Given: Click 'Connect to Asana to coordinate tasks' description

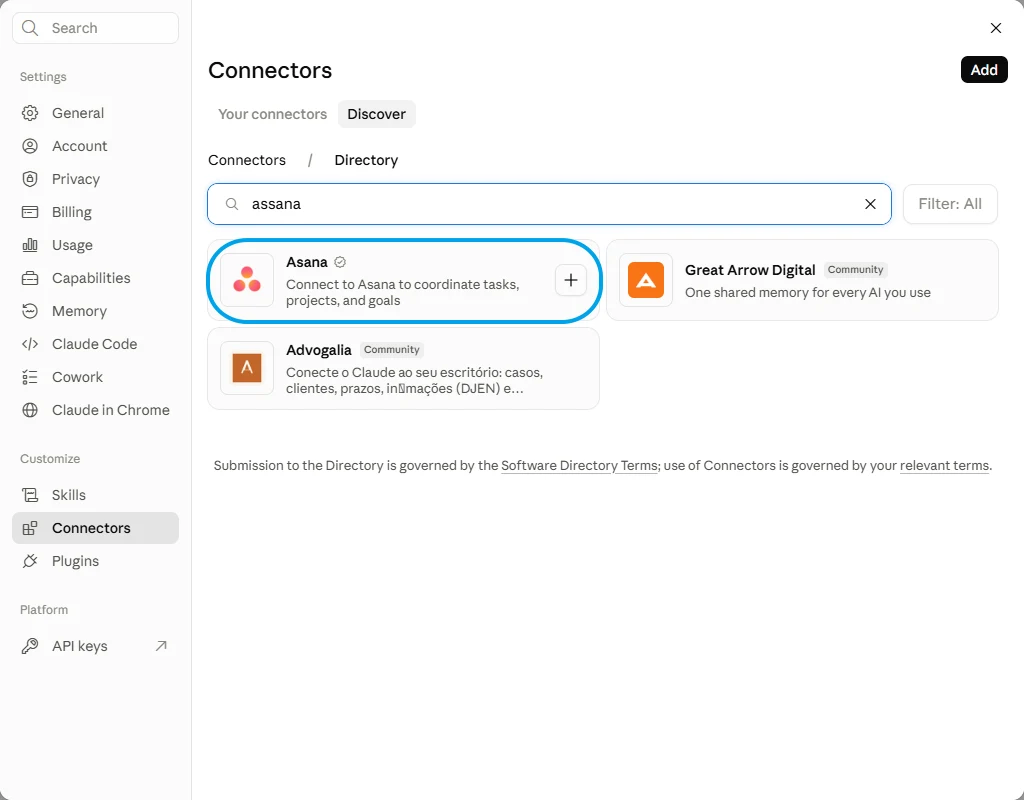Looking at the screenshot, I should tap(403, 293).
